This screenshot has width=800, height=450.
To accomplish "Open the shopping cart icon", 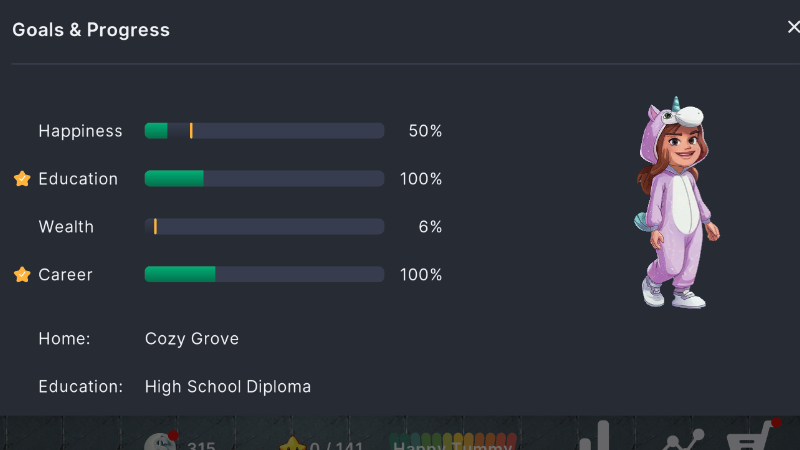I will [x=750, y=440].
